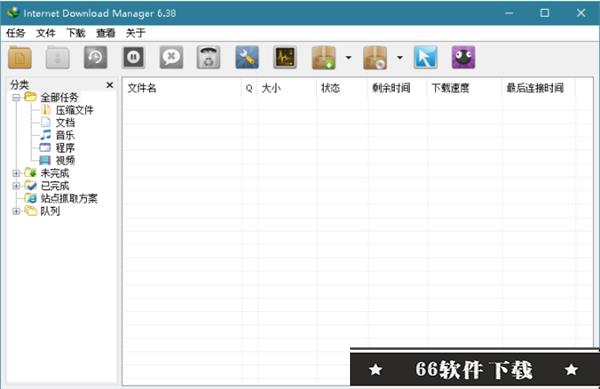Image resolution: width=600 pixels, height=389 pixels.
Task: Click the stop-all speech bubble icon
Action: click(x=171, y=57)
